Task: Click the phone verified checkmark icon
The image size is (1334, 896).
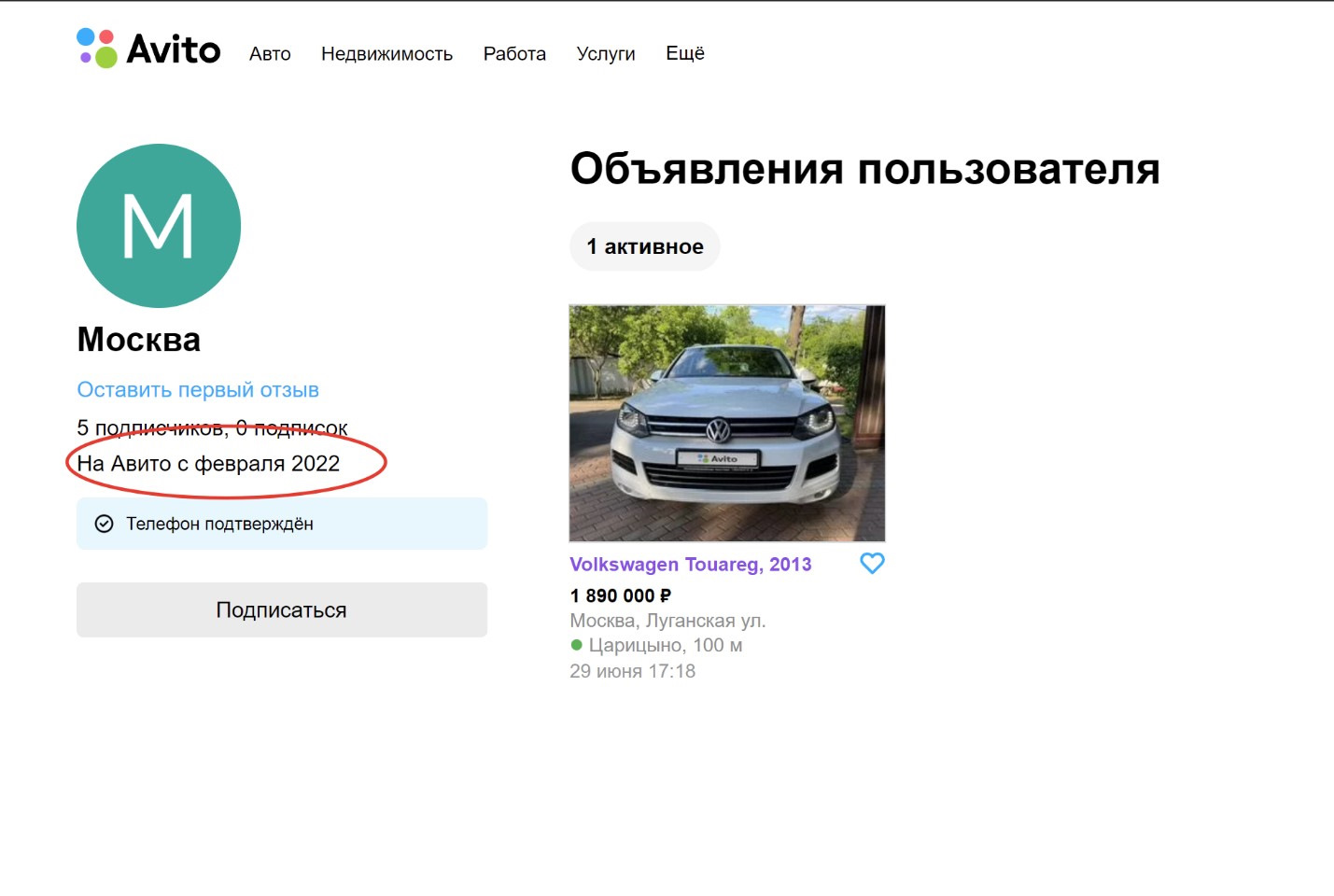Action: click(105, 524)
